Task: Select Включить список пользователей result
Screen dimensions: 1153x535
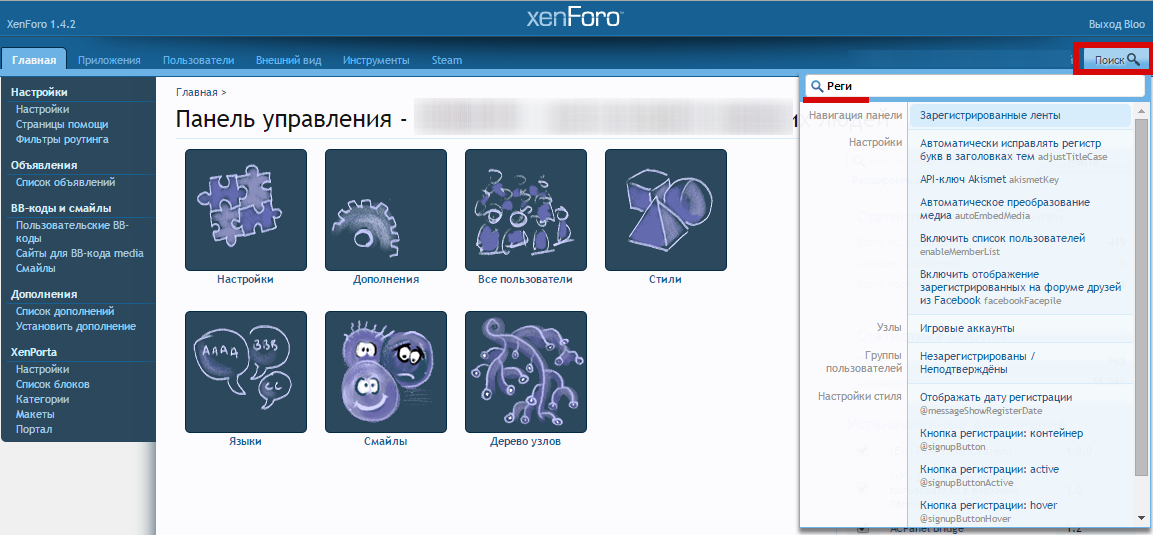Action: (x=1021, y=245)
